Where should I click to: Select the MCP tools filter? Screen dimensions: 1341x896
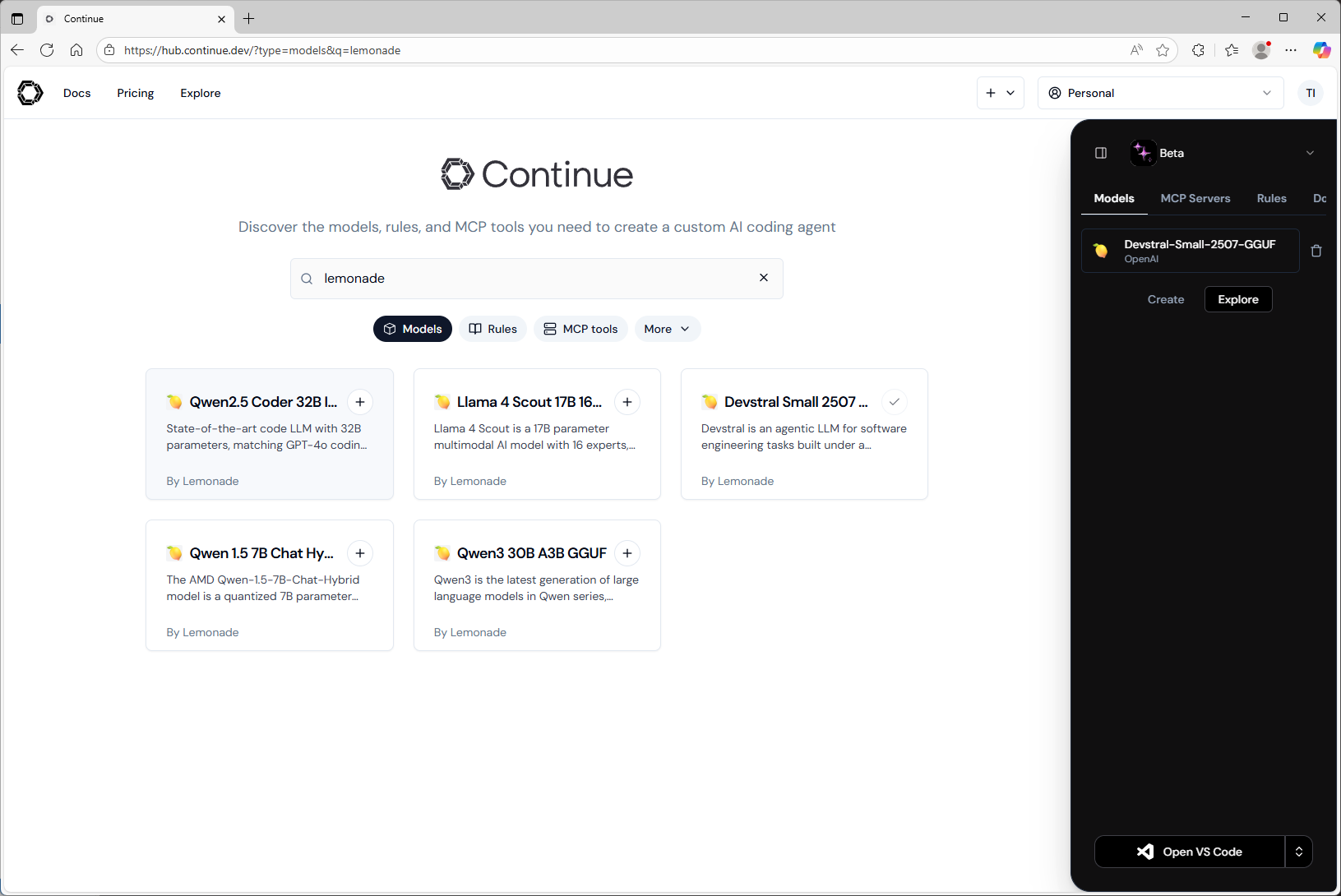tap(580, 329)
